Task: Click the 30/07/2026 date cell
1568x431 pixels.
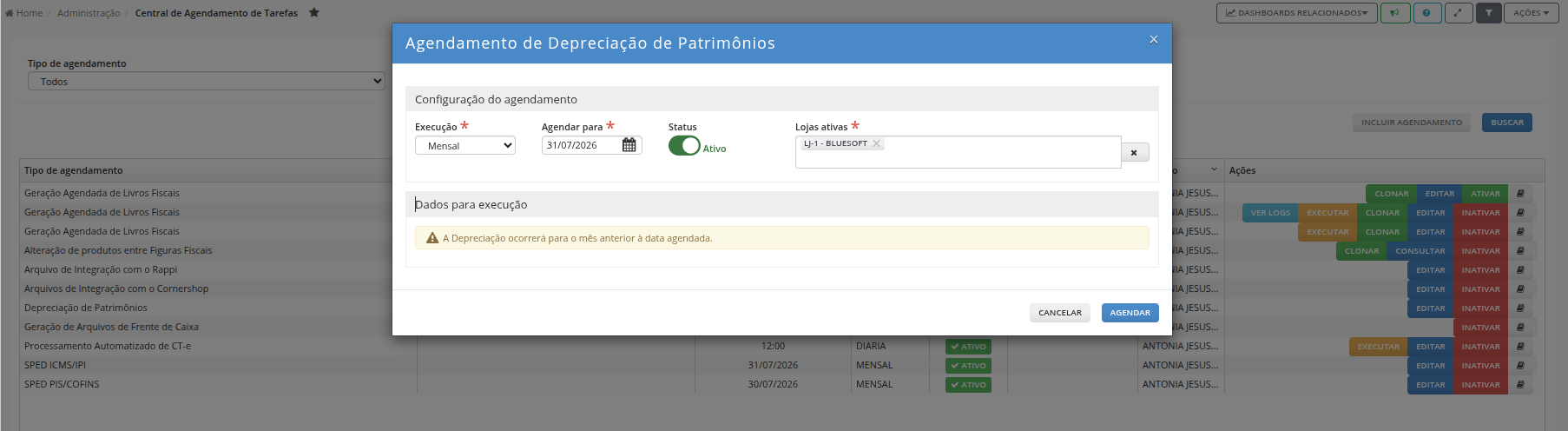Action: (773, 384)
